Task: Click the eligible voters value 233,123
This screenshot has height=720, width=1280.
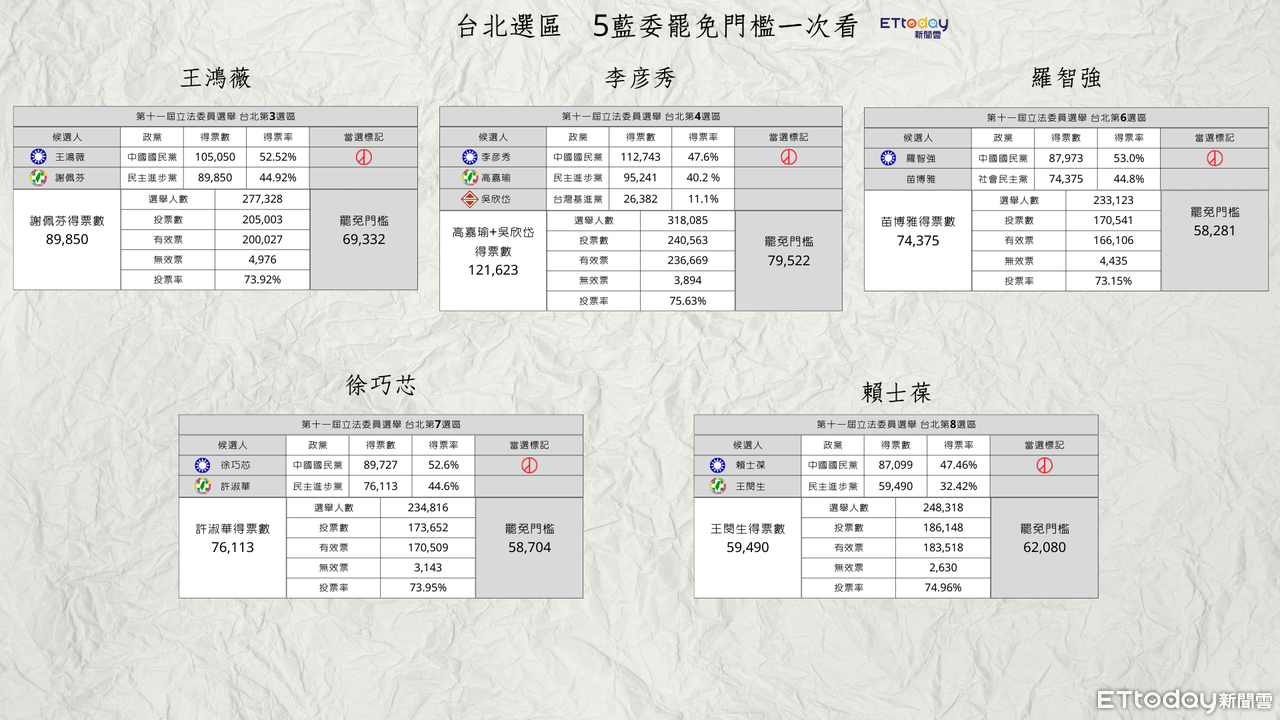Action: tap(1113, 200)
